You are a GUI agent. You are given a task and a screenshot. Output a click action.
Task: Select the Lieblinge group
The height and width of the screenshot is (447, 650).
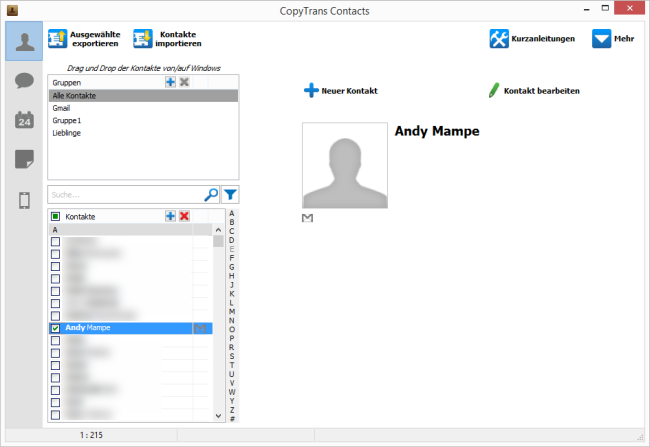143,133
